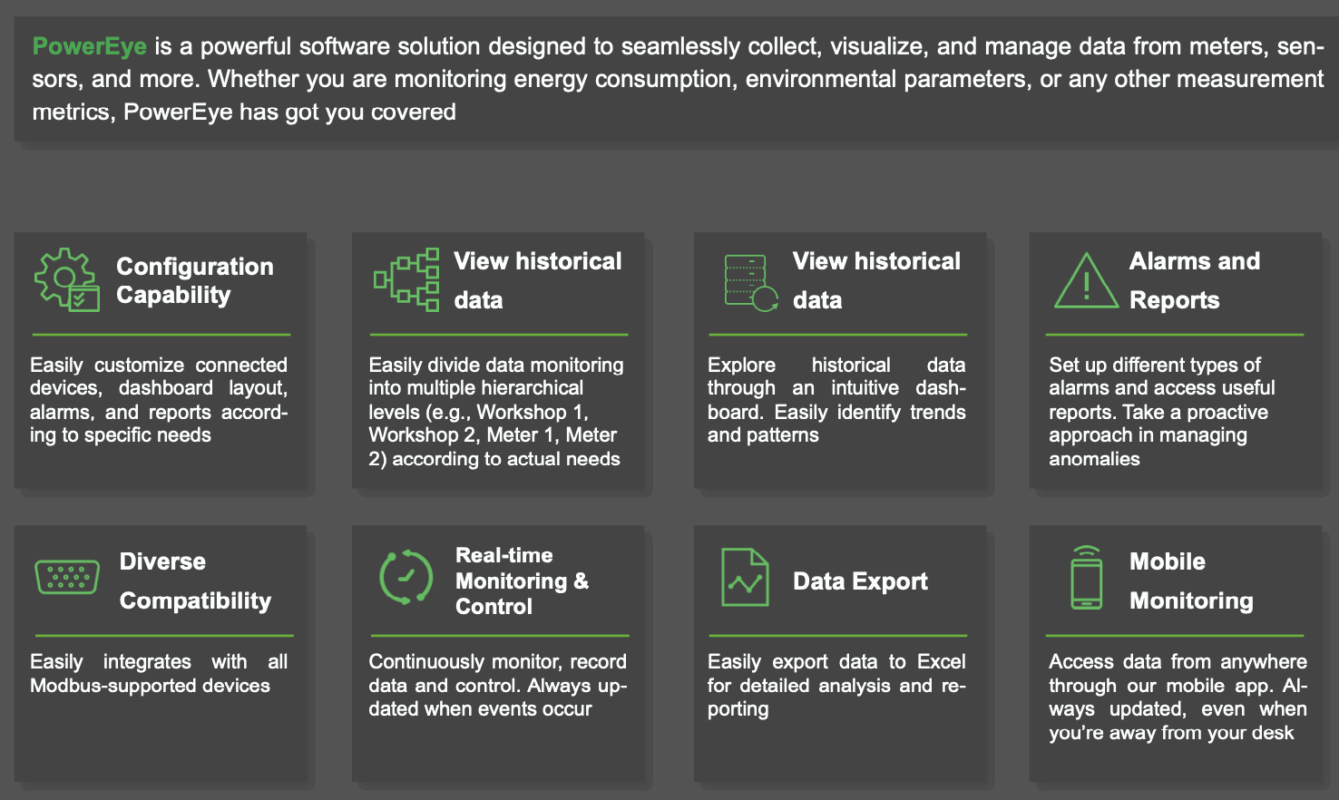Click the Data Export chart document icon
This screenshot has width=1339, height=800.
pos(745,578)
